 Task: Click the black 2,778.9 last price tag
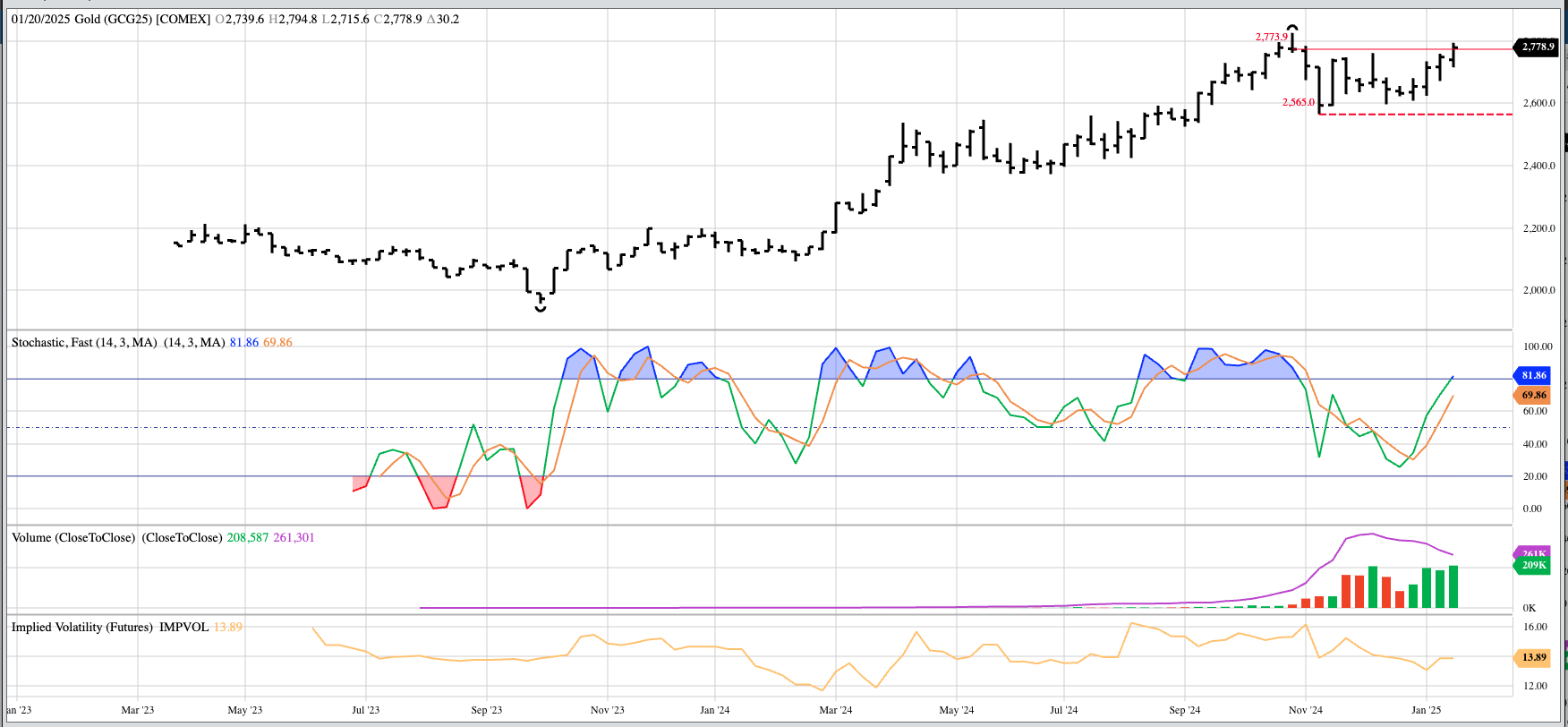[1537, 47]
